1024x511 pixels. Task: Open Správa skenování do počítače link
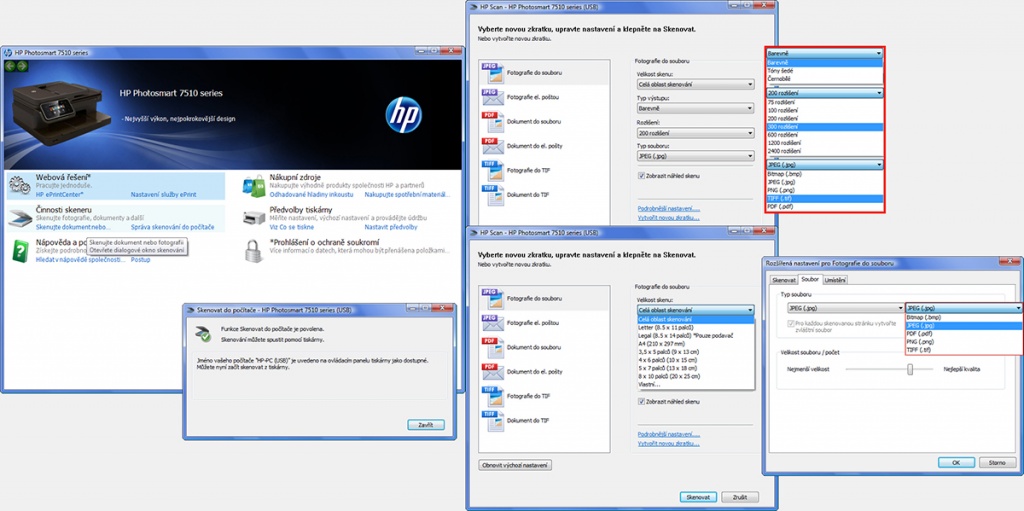(x=172, y=226)
